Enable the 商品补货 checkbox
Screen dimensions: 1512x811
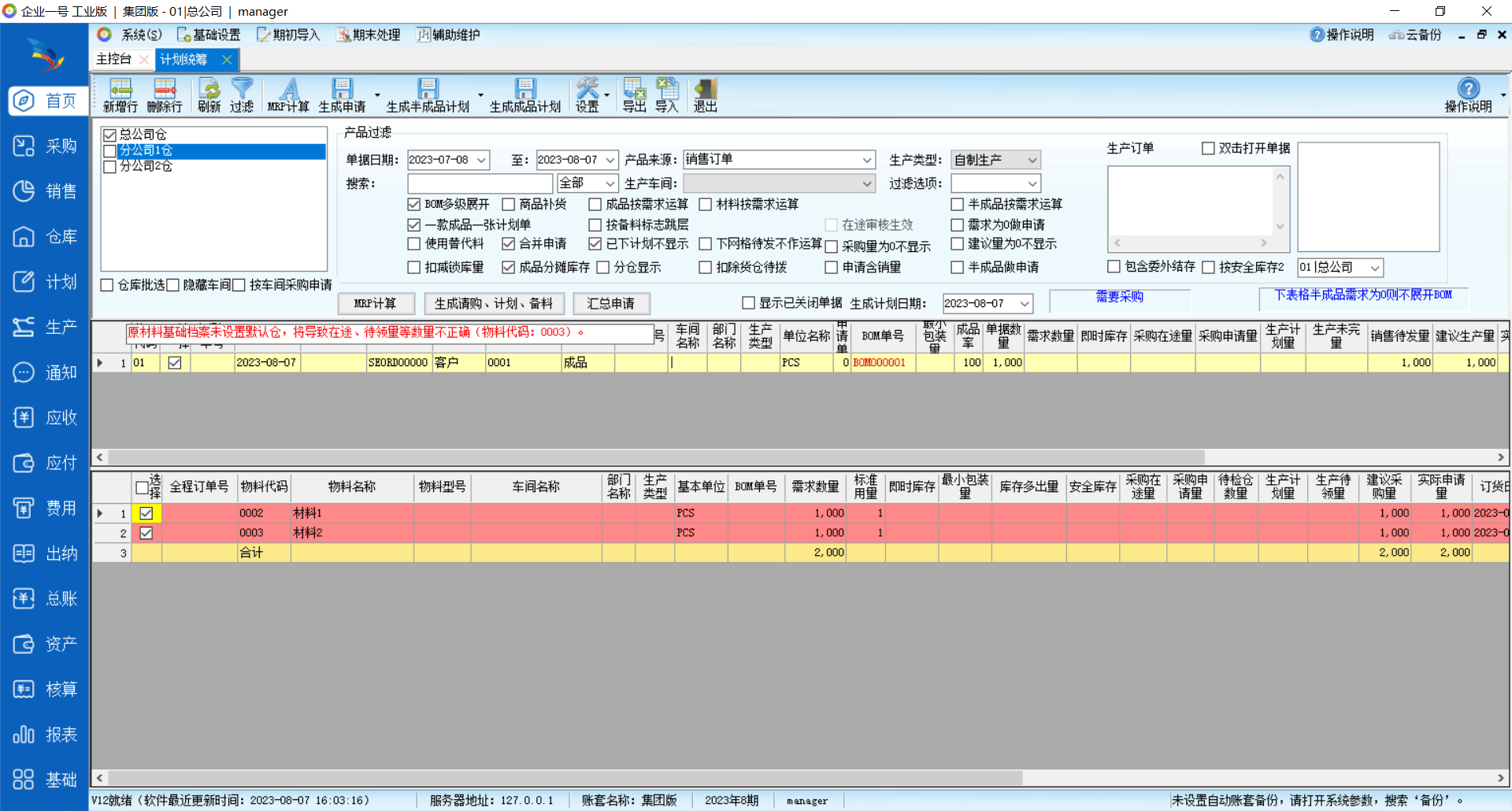pyautogui.click(x=509, y=205)
